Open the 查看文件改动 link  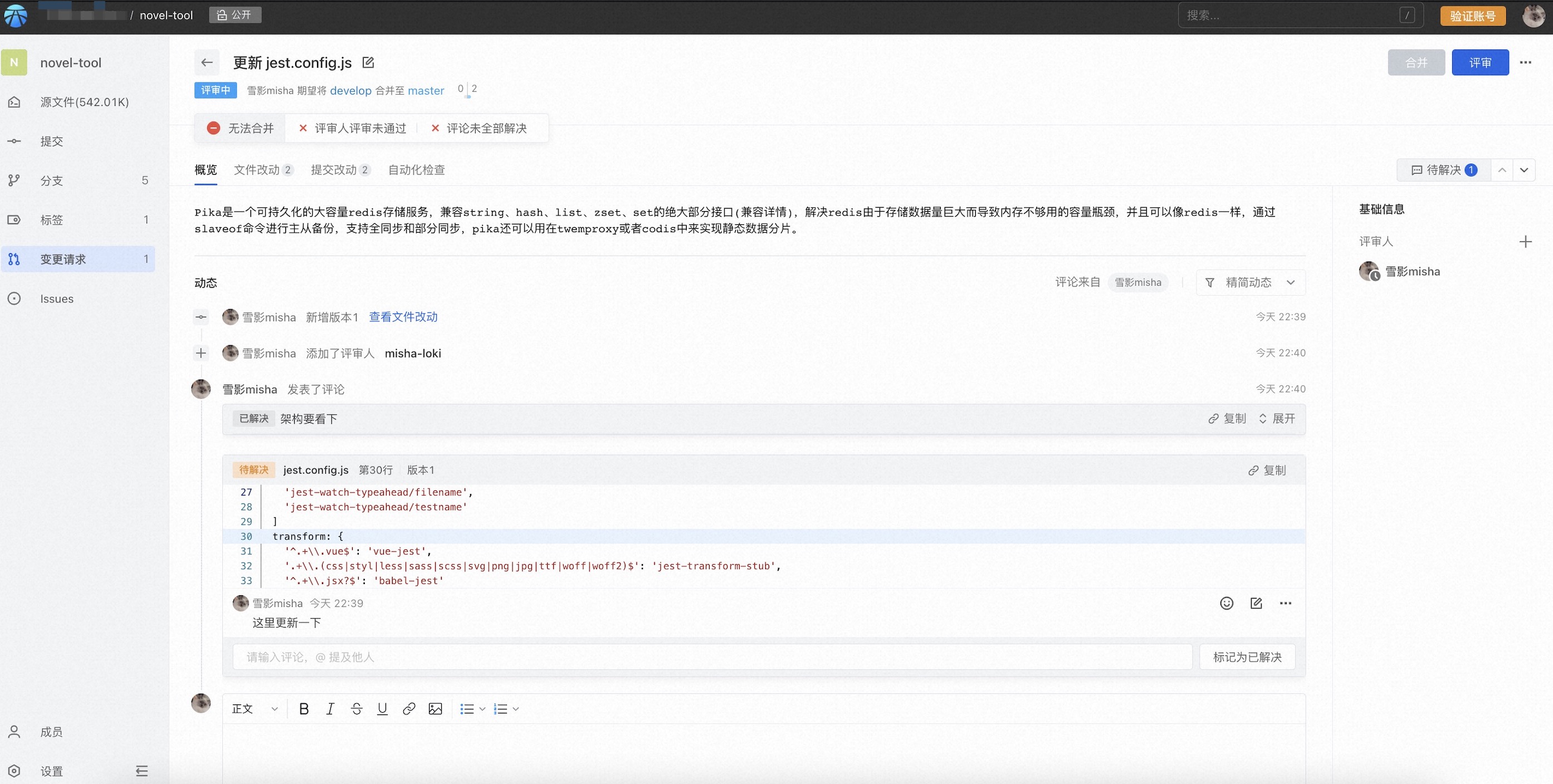[403, 317]
